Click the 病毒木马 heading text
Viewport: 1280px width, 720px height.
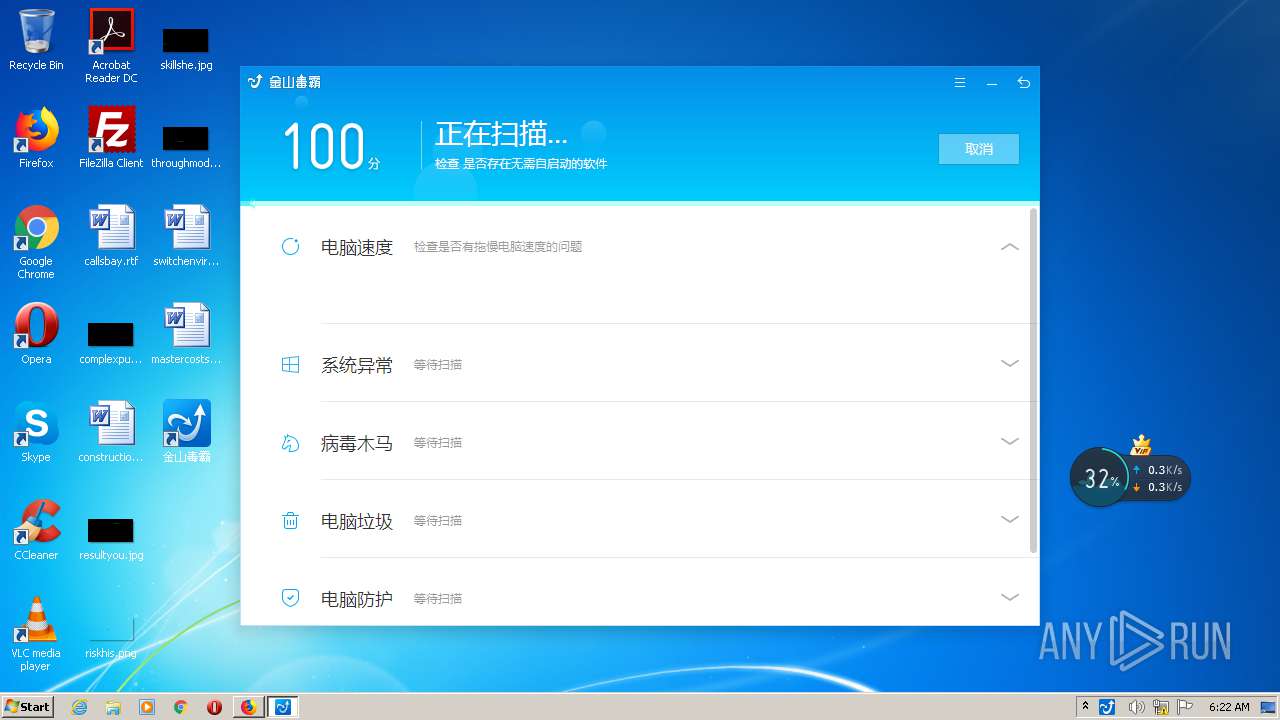click(357, 443)
